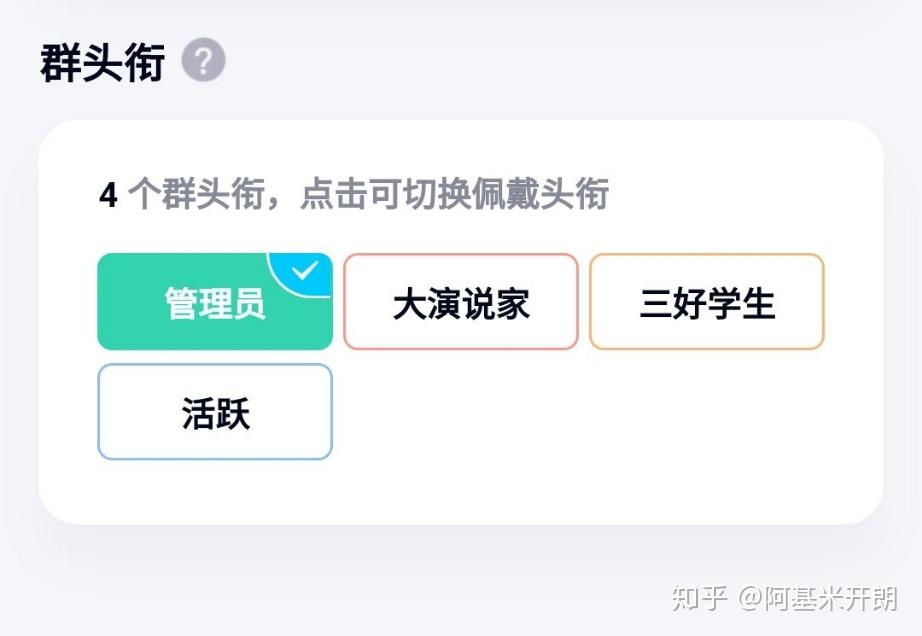The width and height of the screenshot is (922, 636).
Task: Choose the 活跃 title badge
Action: (x=214, y=412)
